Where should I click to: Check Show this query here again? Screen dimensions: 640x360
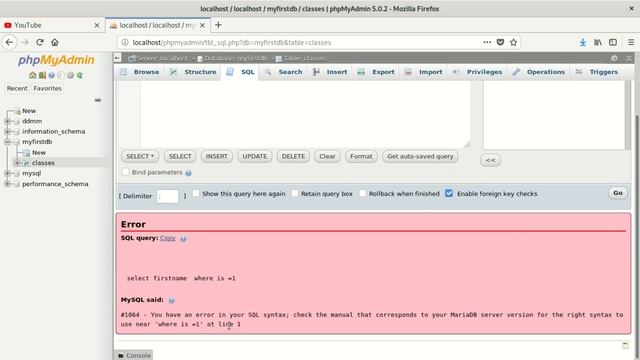[x=196, y=193]
